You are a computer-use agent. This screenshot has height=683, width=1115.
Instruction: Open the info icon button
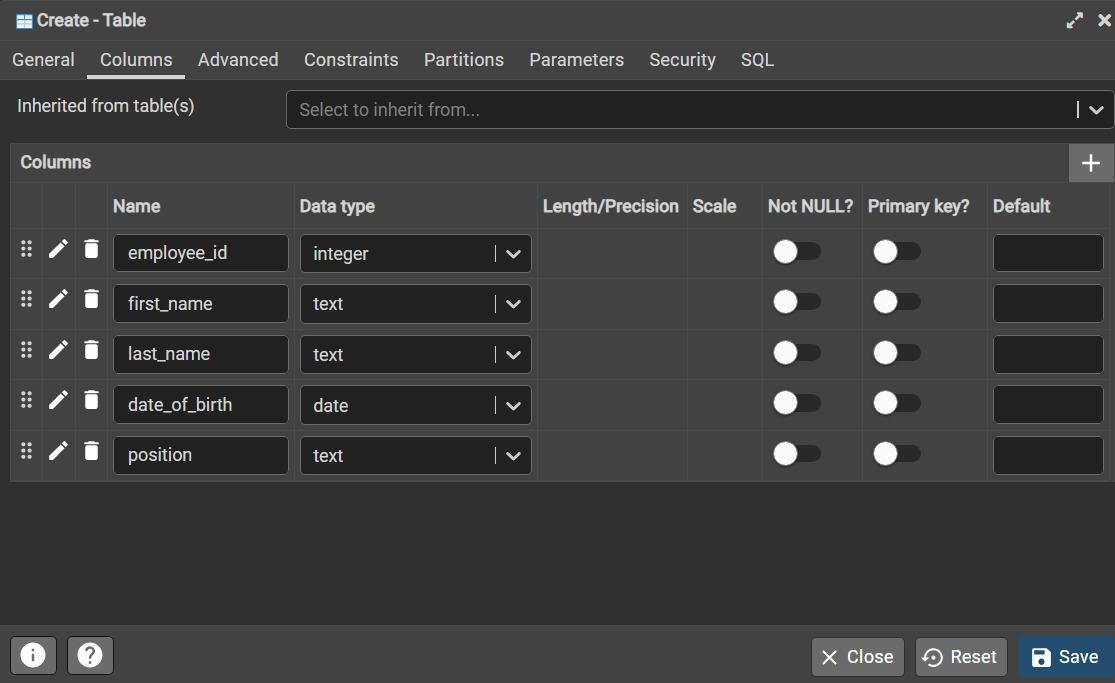pos(33,656)
